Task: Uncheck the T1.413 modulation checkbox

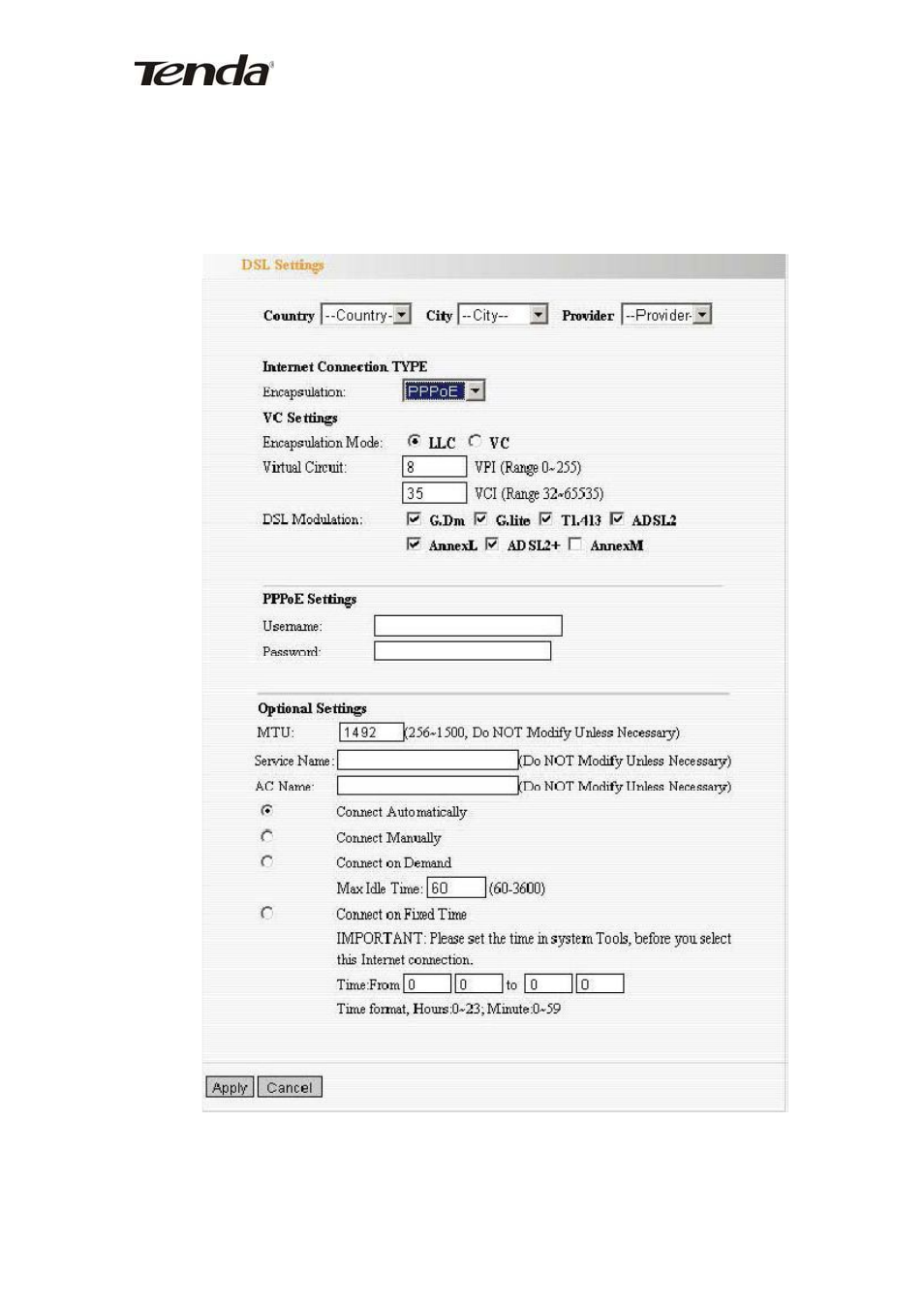Action: tap(545, 519)
